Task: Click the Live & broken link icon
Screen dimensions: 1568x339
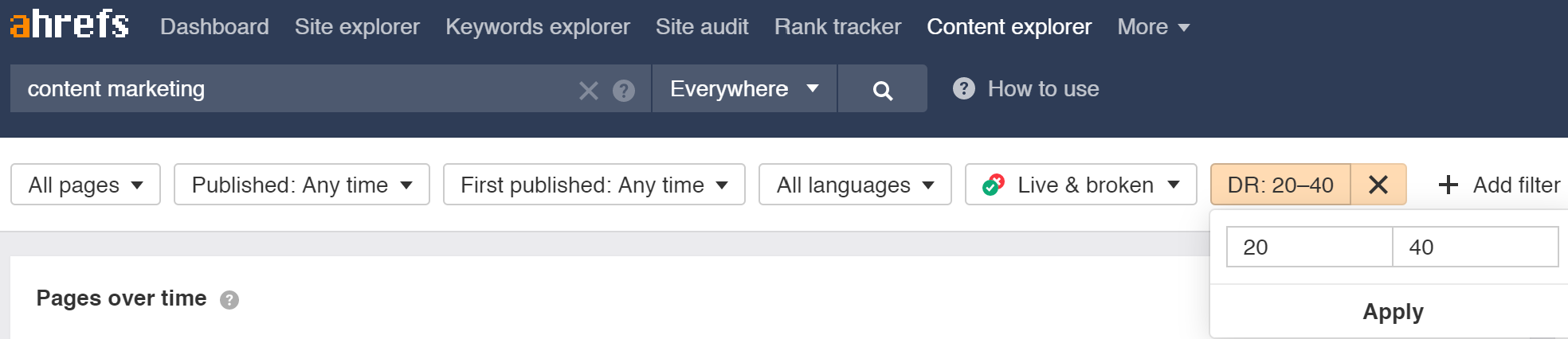Action: 994,185
